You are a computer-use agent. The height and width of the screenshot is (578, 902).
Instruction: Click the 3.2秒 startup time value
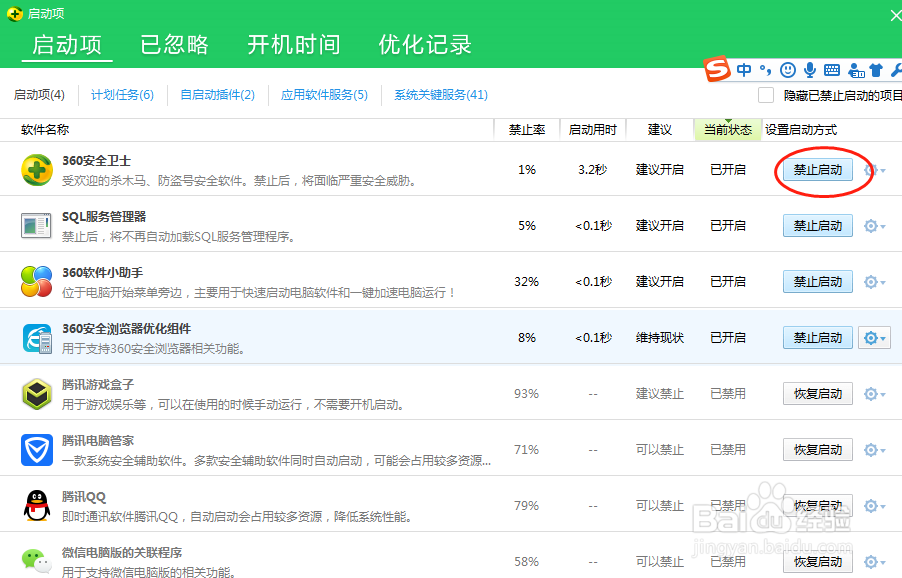[x=593, y=170]
